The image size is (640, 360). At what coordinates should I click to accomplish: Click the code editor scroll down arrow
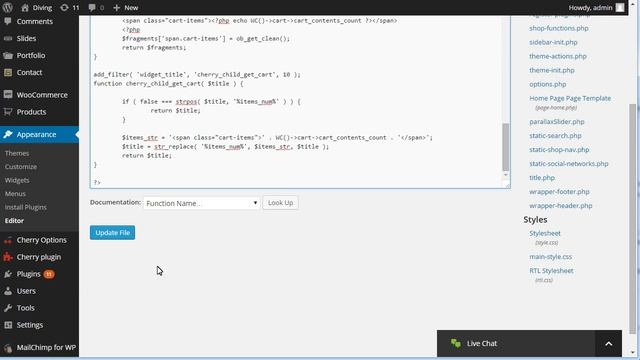(x=506, y=176)
